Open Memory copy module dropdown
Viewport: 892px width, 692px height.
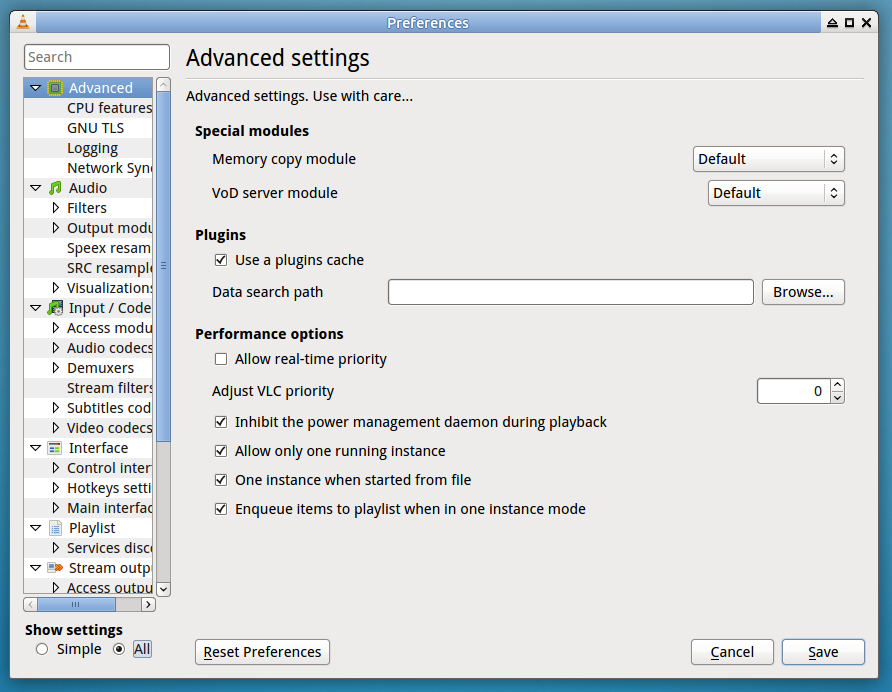(769, 159)
